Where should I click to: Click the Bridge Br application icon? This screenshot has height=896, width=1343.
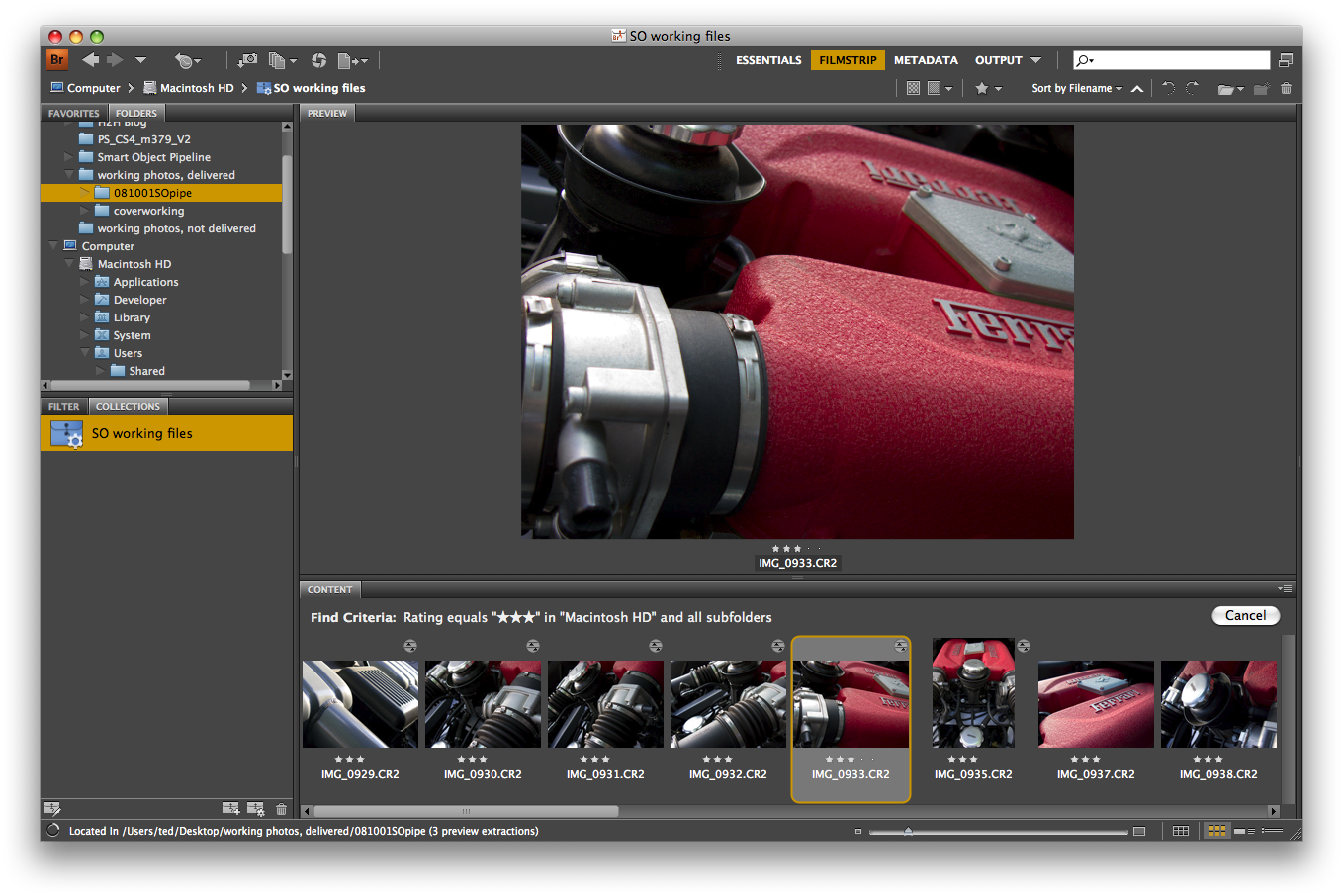pyautogui.click(x=57, y=60)
